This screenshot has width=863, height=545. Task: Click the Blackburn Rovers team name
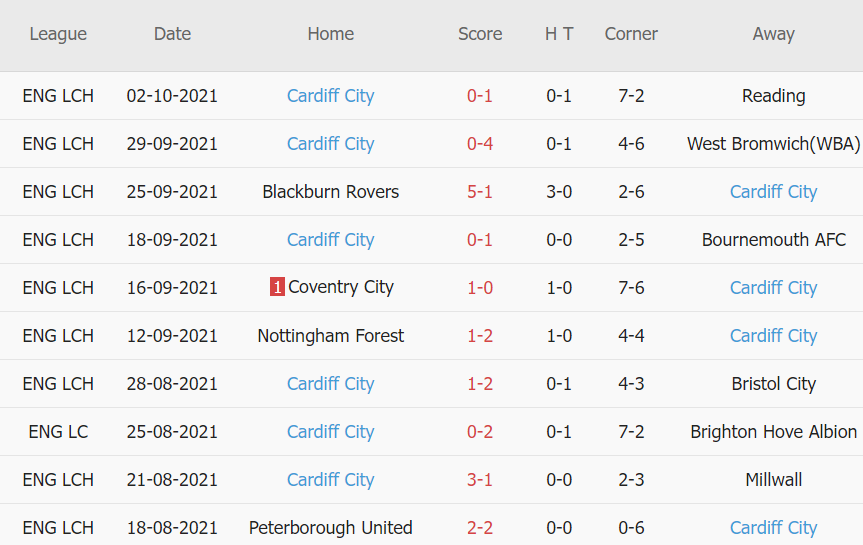click(330, 192)
